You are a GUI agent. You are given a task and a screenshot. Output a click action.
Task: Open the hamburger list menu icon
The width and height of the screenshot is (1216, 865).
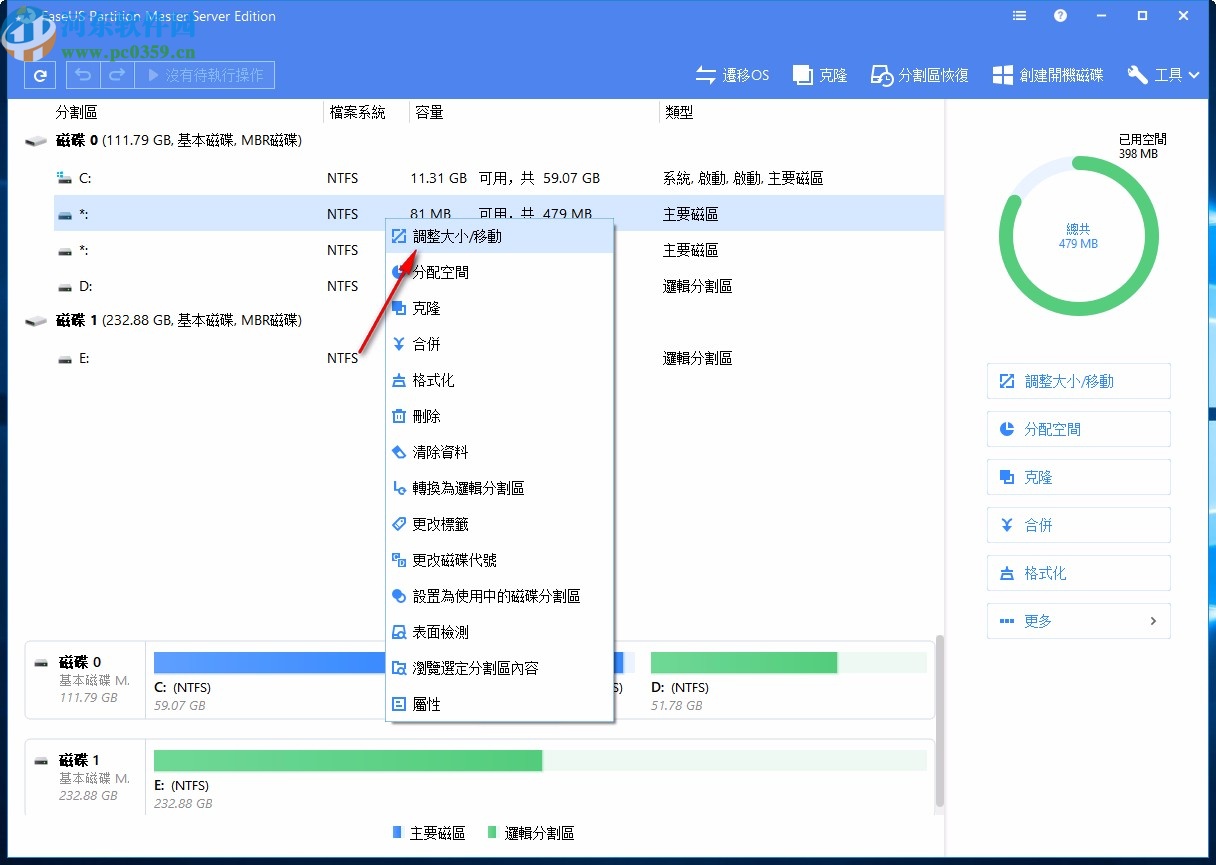pos(1019,15)
